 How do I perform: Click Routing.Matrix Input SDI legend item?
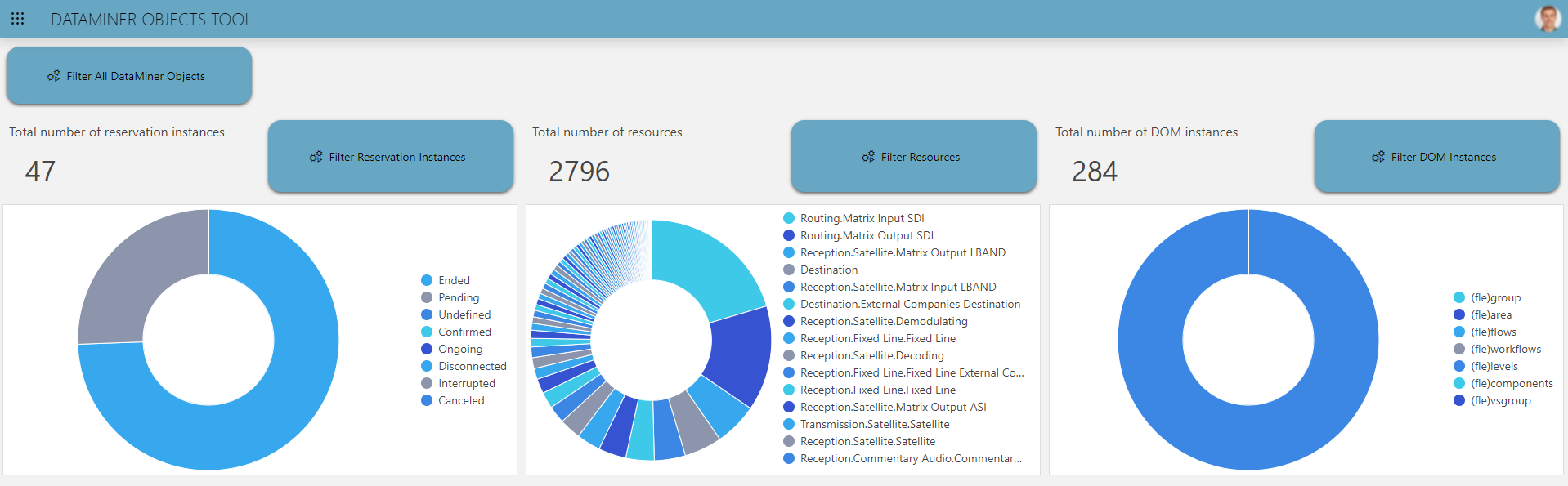tap(853, 218)
